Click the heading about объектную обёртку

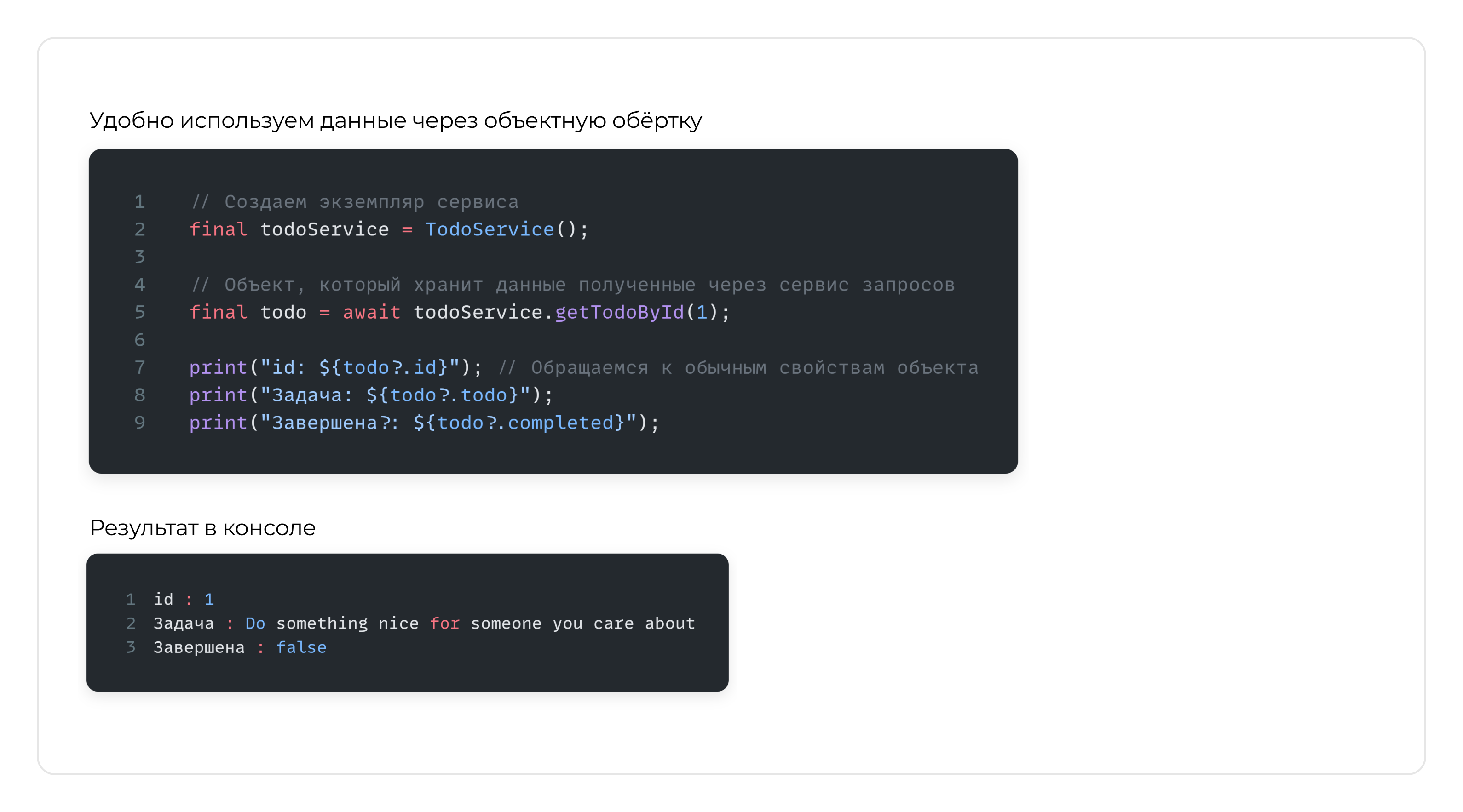tap(395, 120)
